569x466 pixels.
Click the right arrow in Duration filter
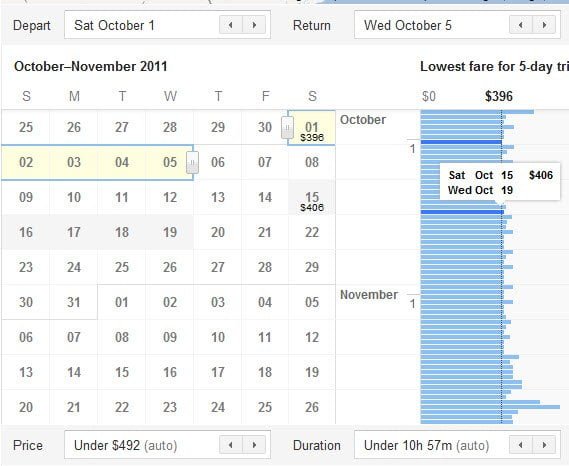[544, 445]
